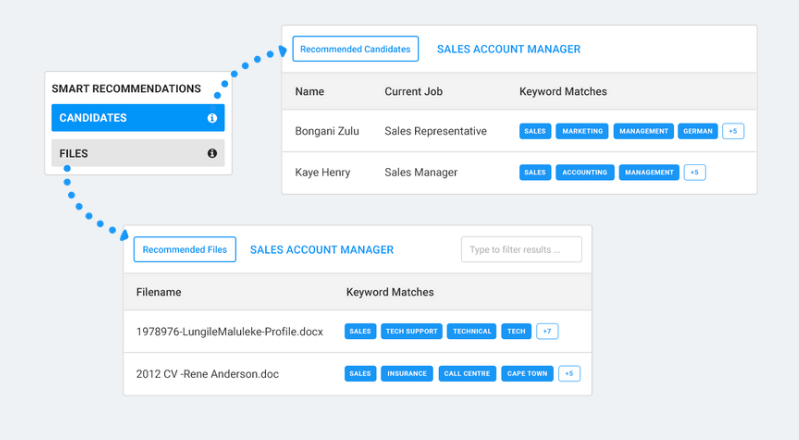Open the 1978976-LungileMaluleke-Profile.docx file

[230, 331]
